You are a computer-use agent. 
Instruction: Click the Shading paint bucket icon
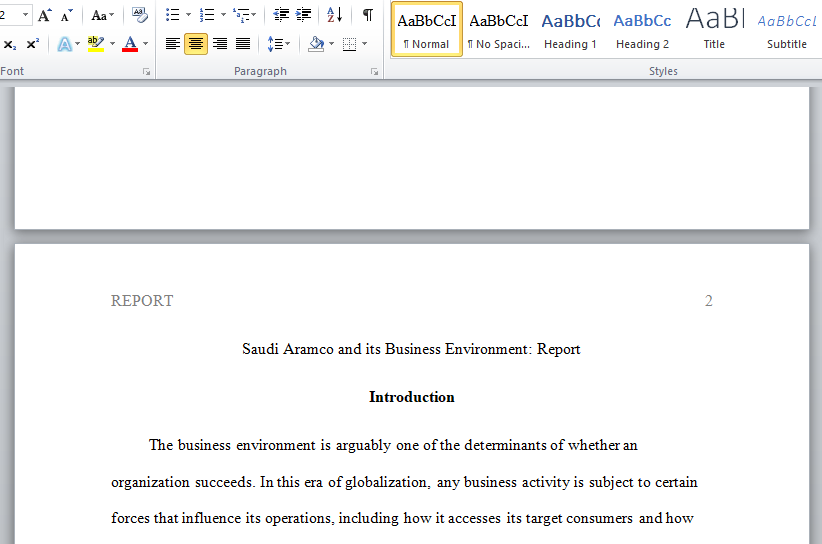pos(316,44)
